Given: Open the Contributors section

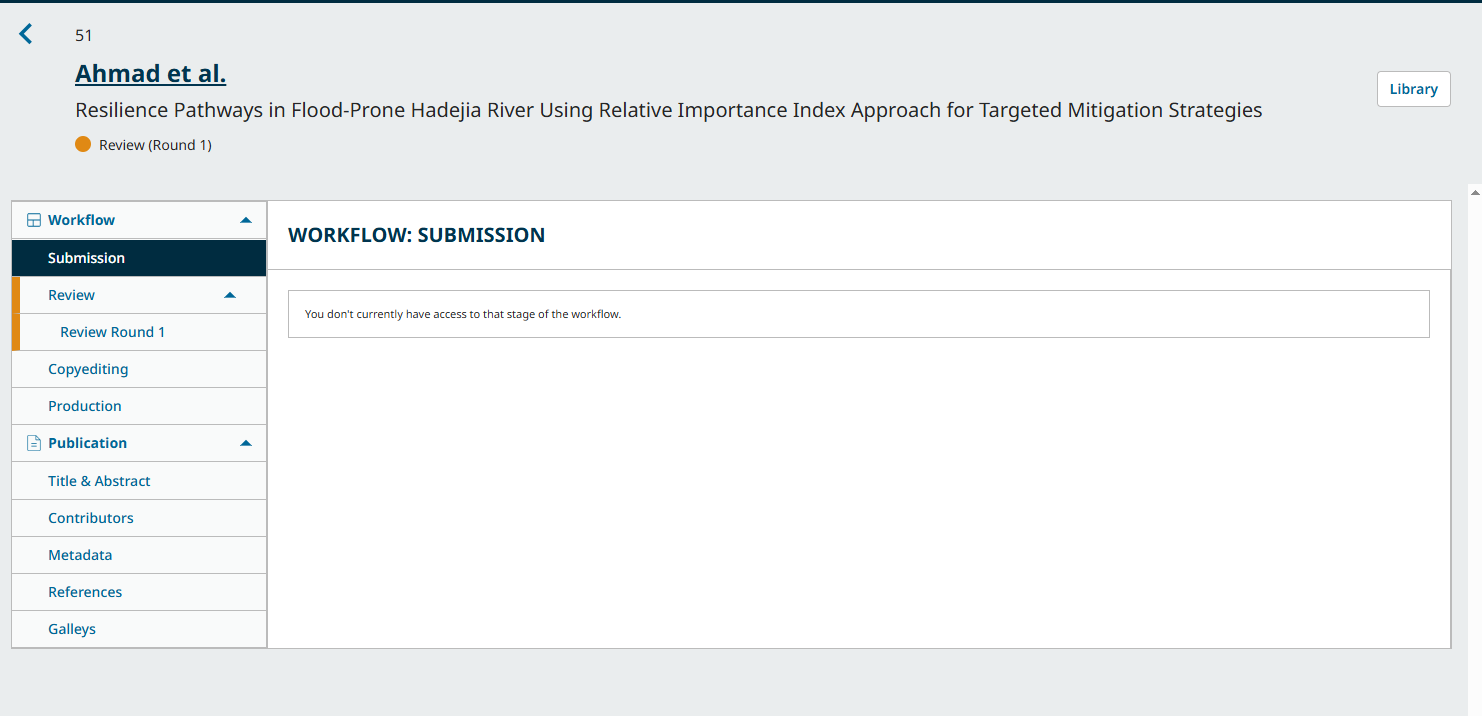Looking at the screenshot, I should pyautogui.click(x=91, y=518).
